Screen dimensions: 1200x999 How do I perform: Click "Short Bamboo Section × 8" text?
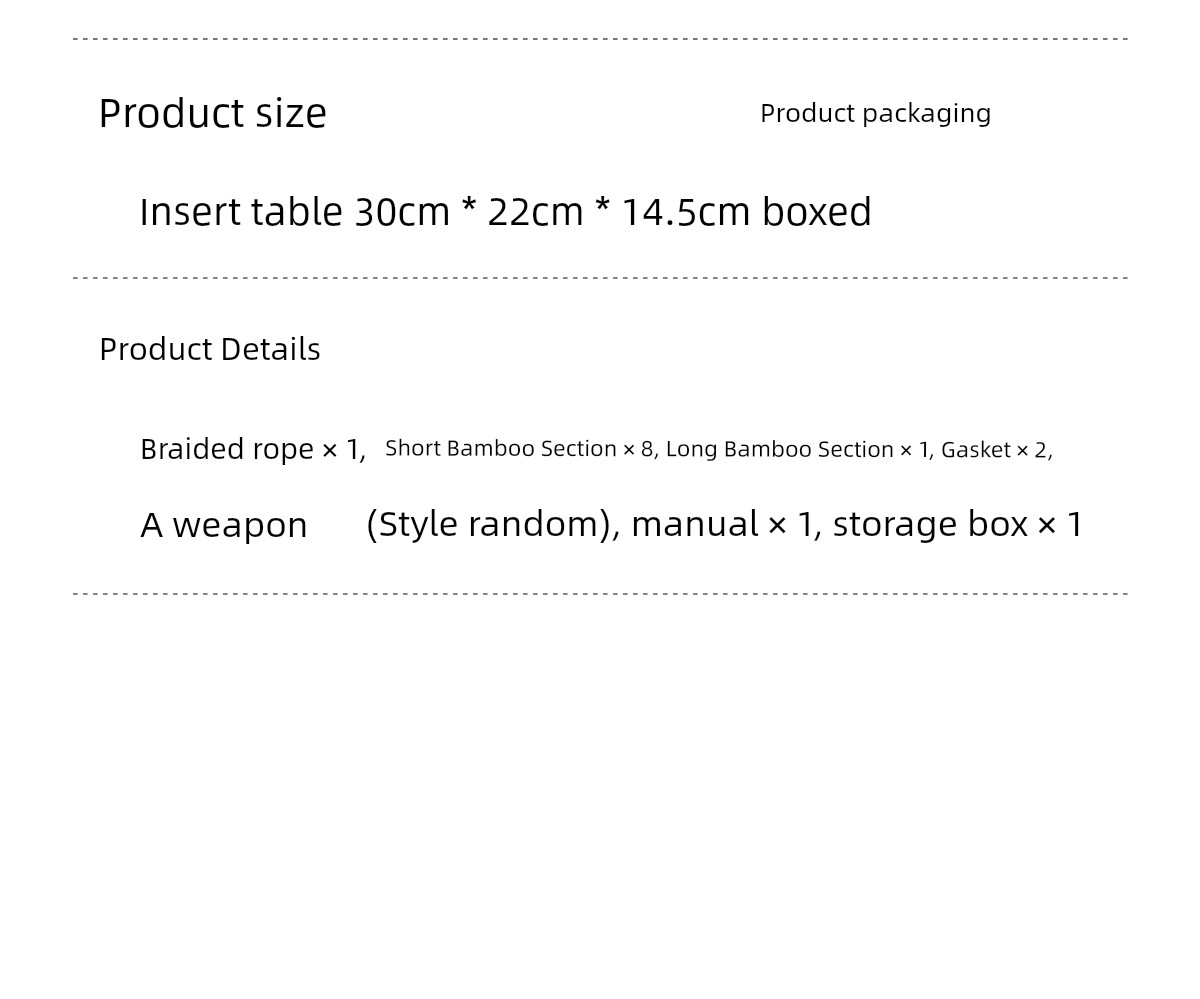coord(519,449)
